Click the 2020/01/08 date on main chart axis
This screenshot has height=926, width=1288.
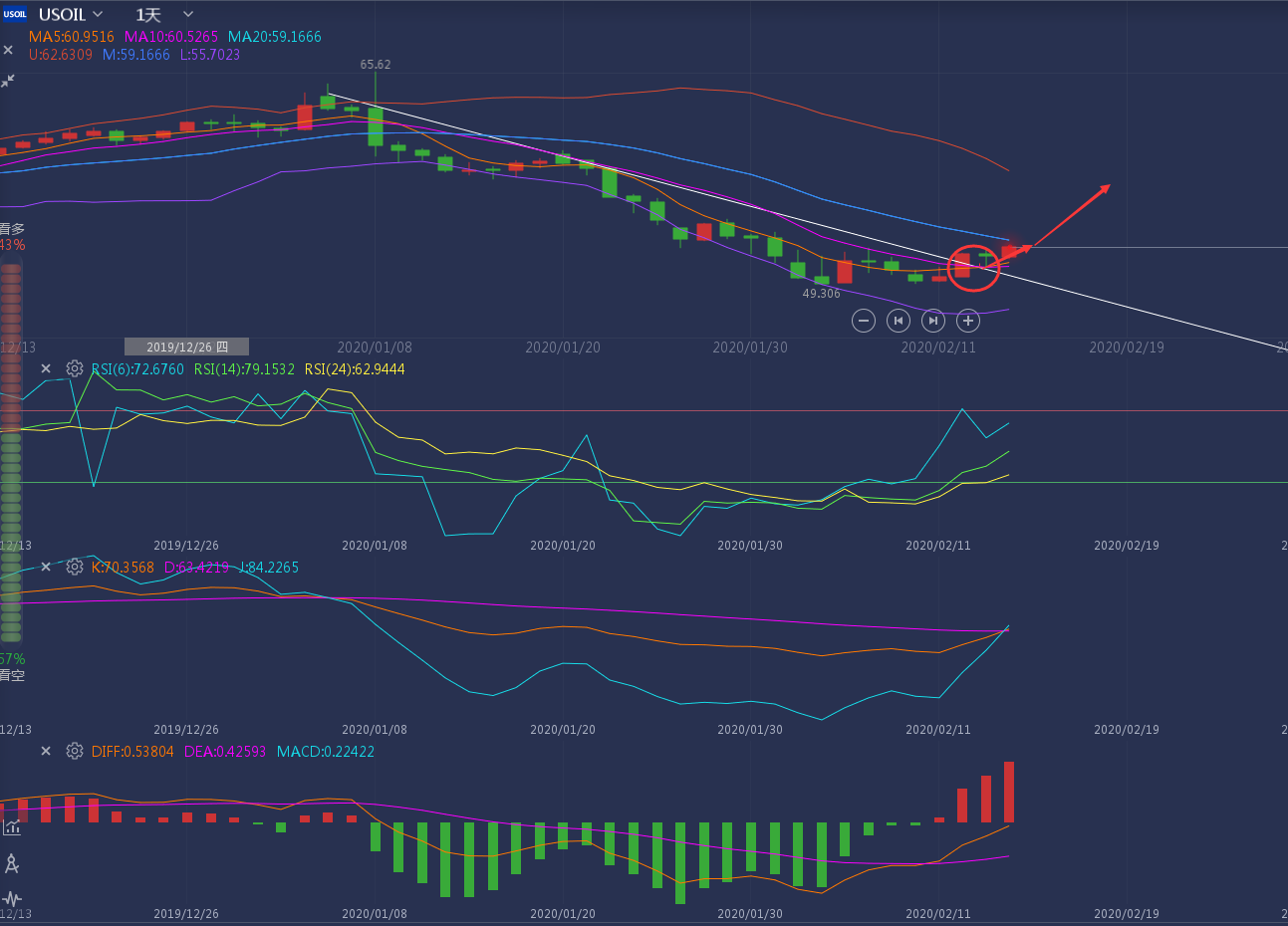(x=375, y=347)
